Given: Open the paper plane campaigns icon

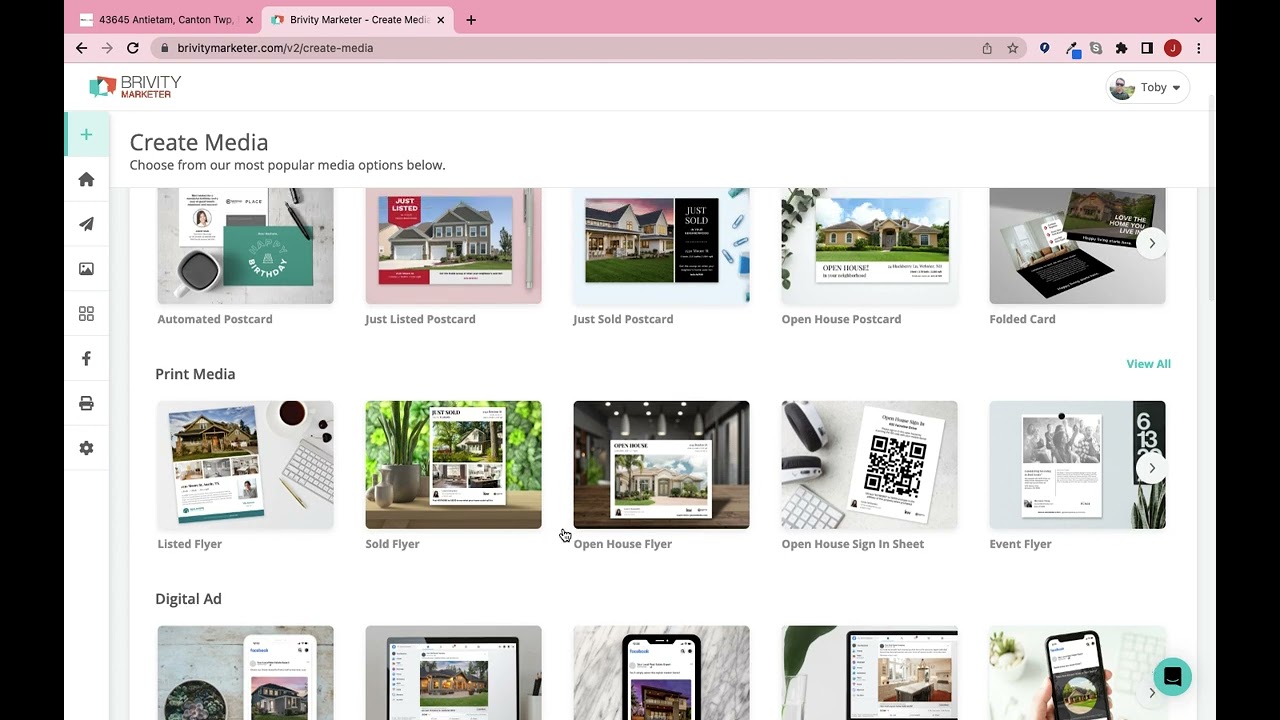Looking at the screenshot, I should 86,224.
